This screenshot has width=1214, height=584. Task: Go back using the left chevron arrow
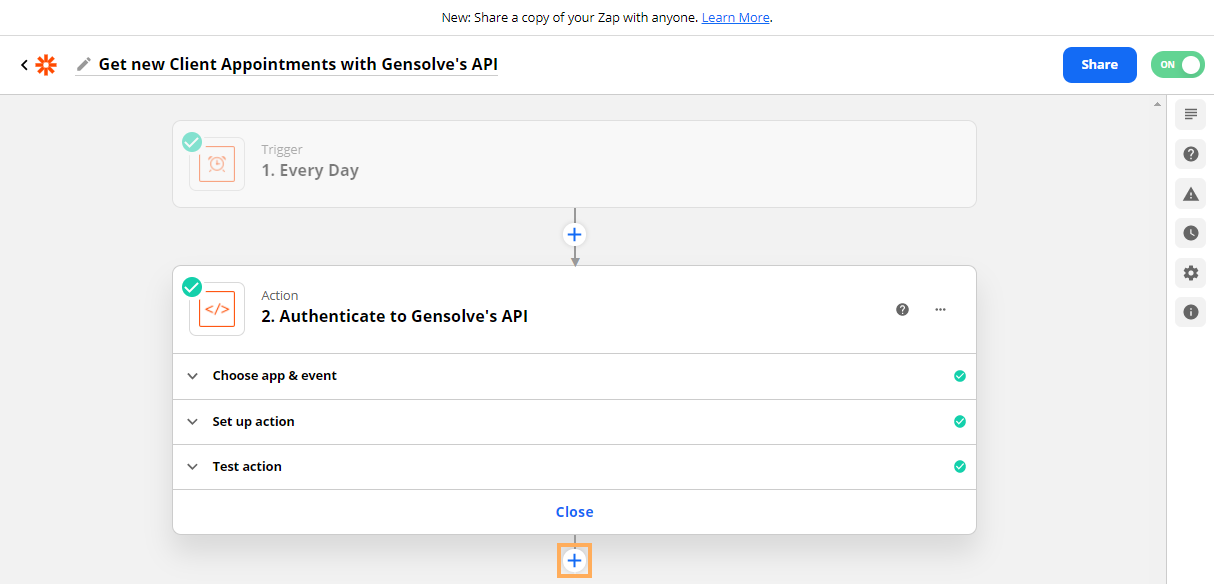click(x=24, y=65)
